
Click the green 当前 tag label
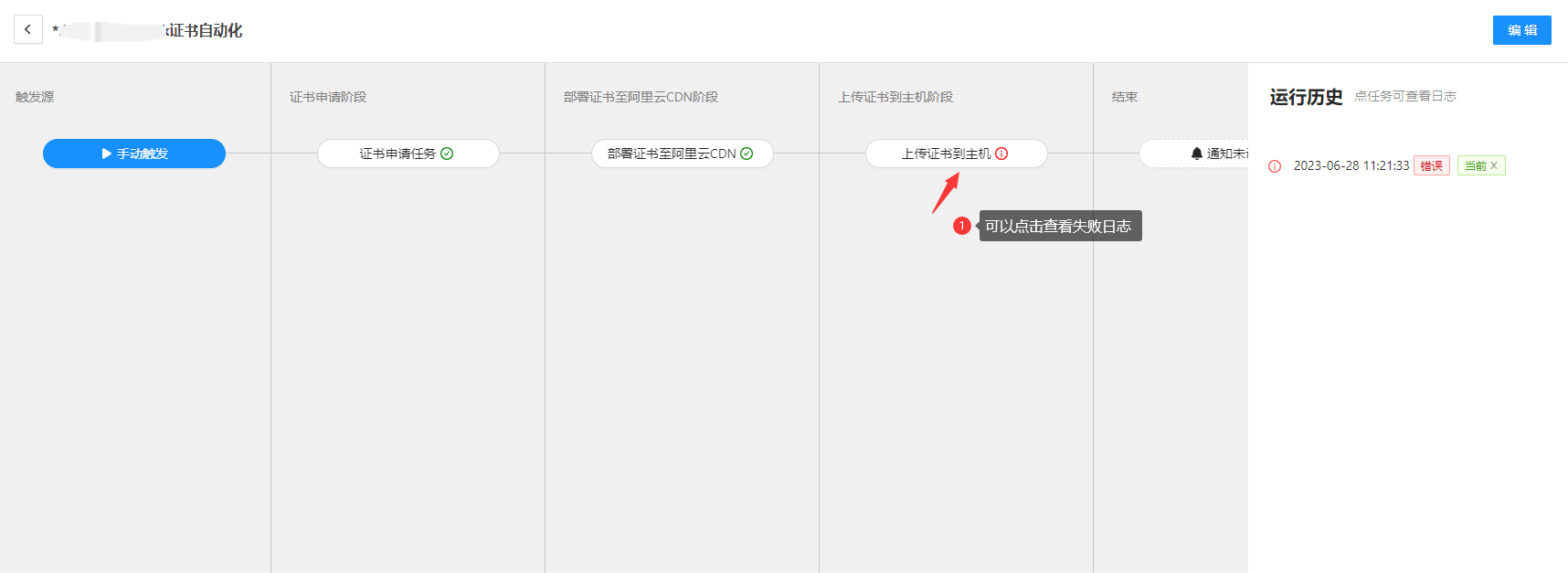tap(1475, 165)
